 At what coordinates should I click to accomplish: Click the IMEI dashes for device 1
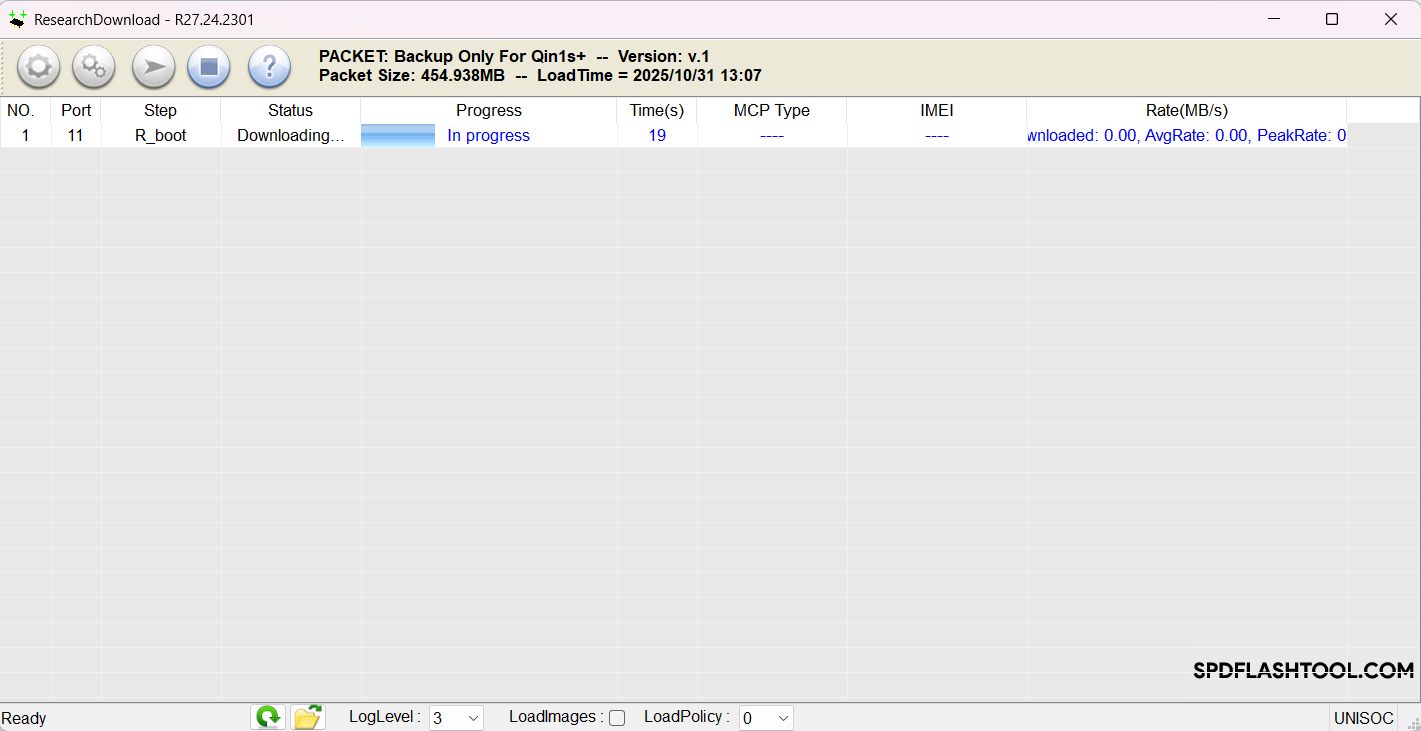(936, 135)
